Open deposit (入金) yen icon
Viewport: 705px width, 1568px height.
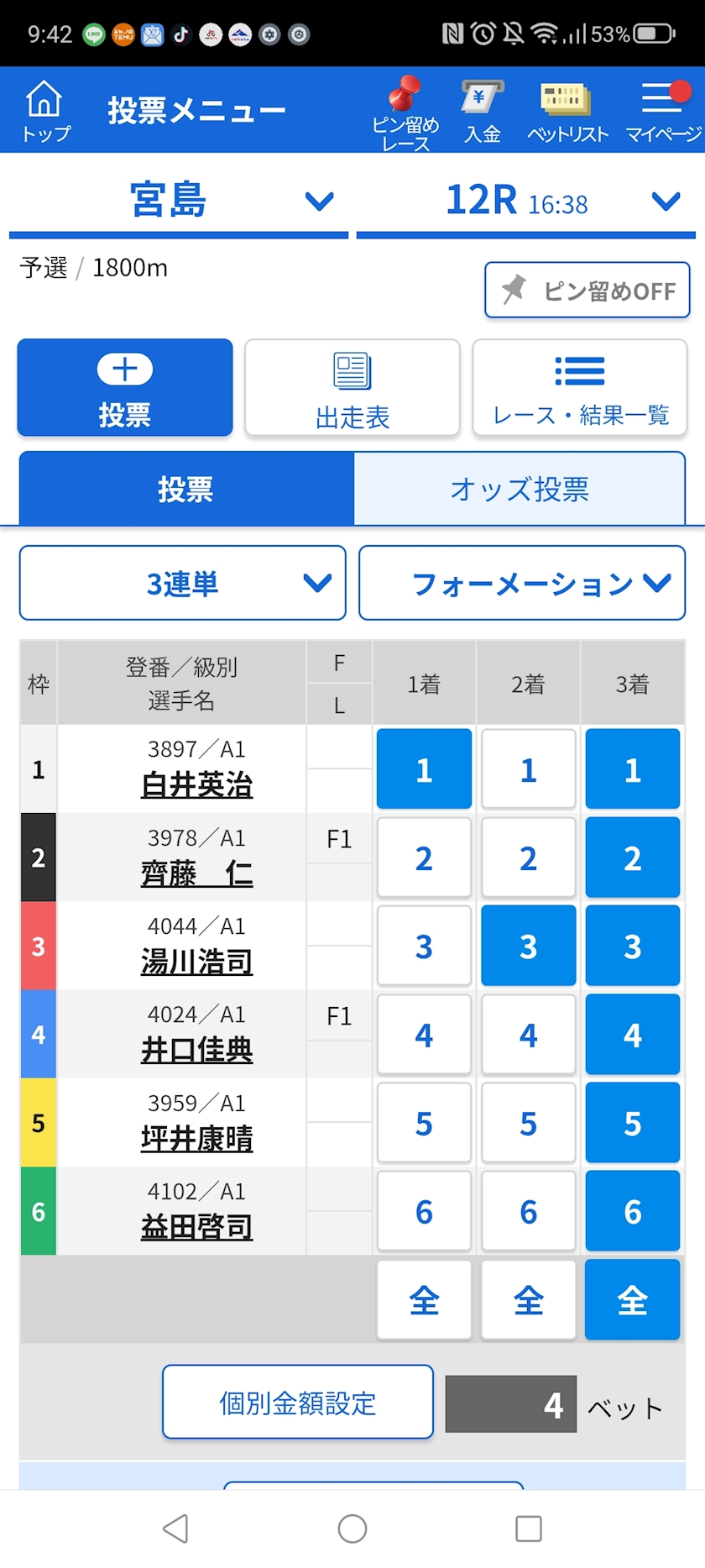(x=482, y=112)
